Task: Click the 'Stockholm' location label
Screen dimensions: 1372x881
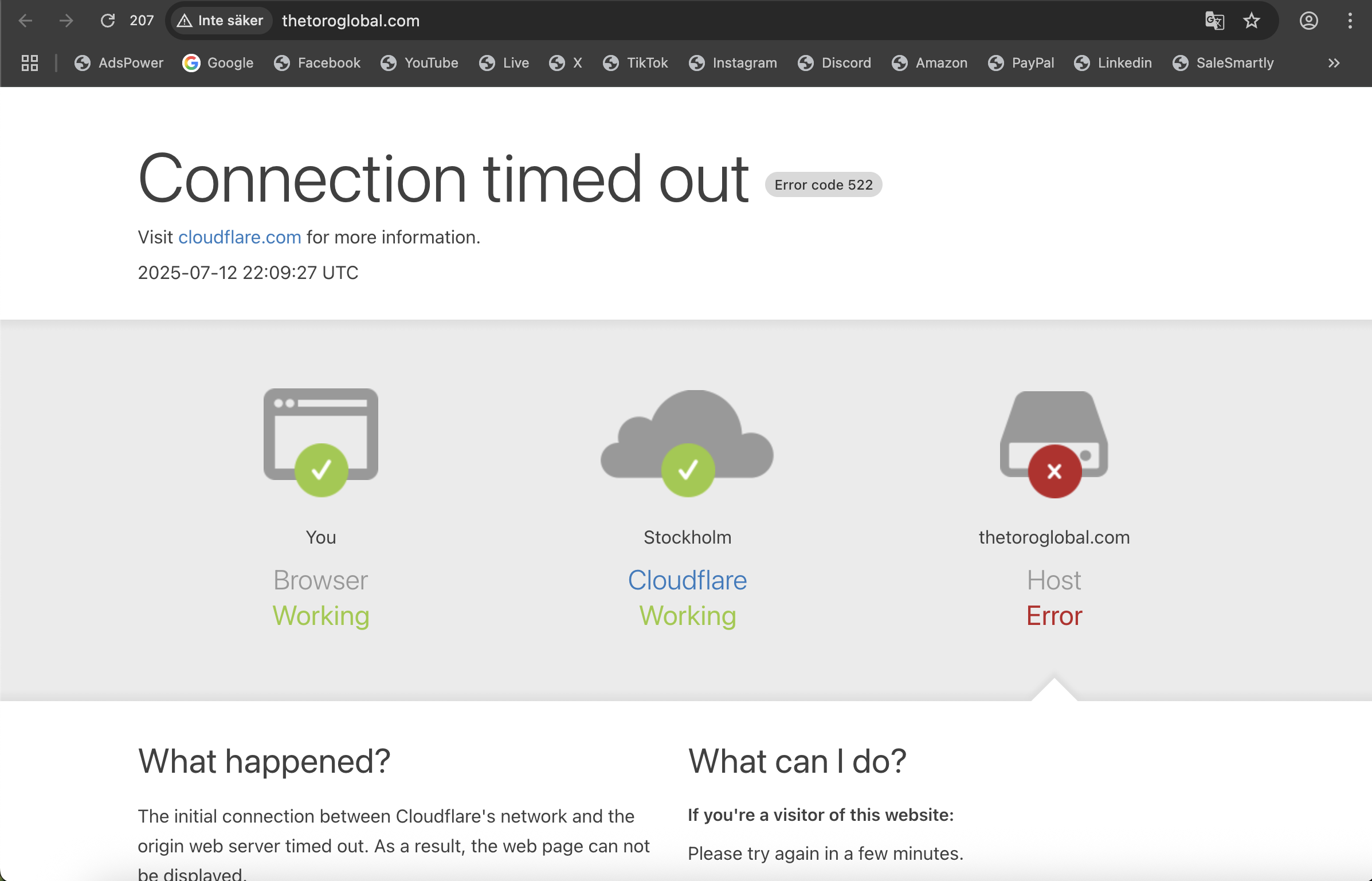Action: (687, 537)
